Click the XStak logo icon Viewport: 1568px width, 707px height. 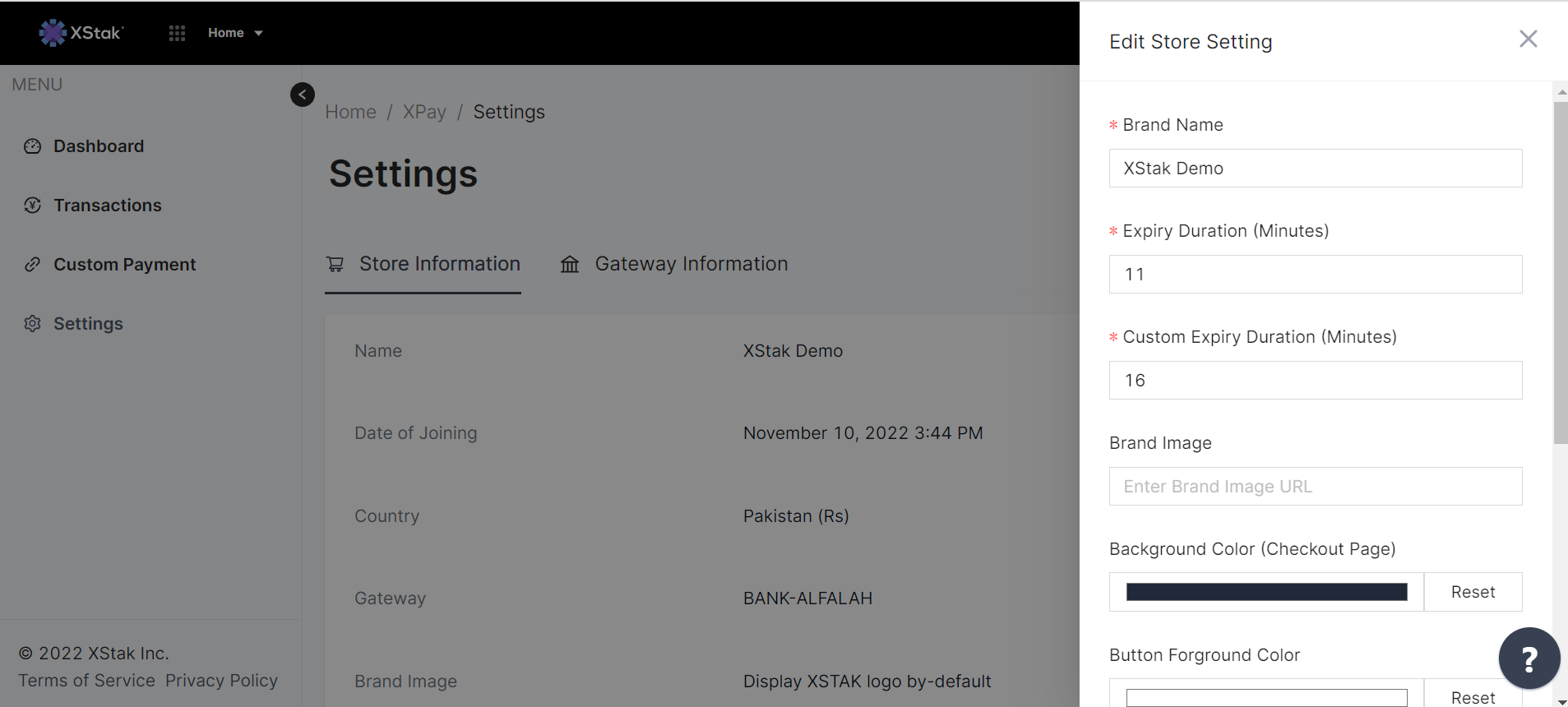[x=53, y=33]
